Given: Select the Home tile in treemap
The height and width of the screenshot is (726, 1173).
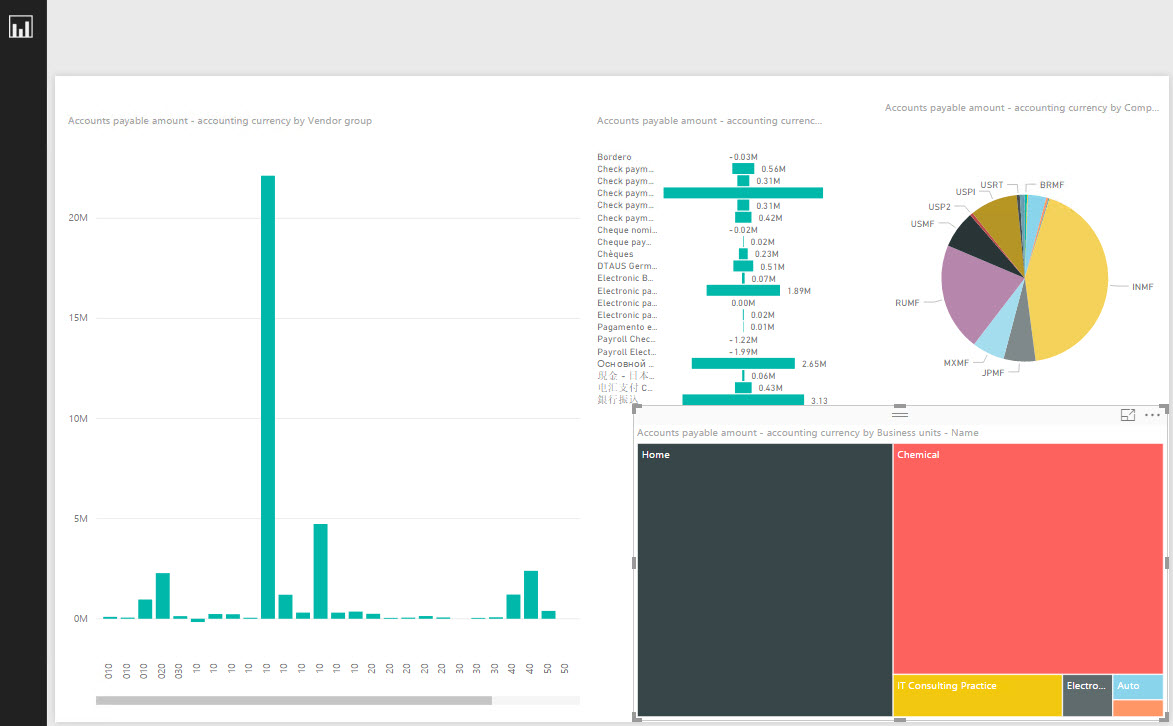Looking at the screenshot, I should 764,580.
